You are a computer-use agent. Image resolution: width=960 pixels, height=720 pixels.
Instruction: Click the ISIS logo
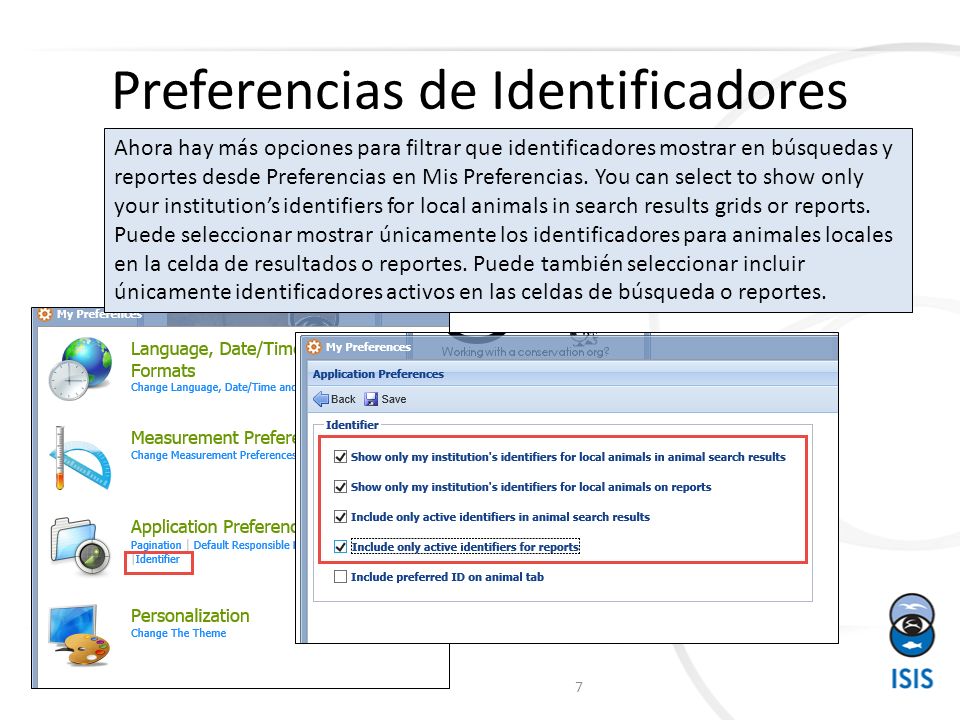[x=912, y=642]
